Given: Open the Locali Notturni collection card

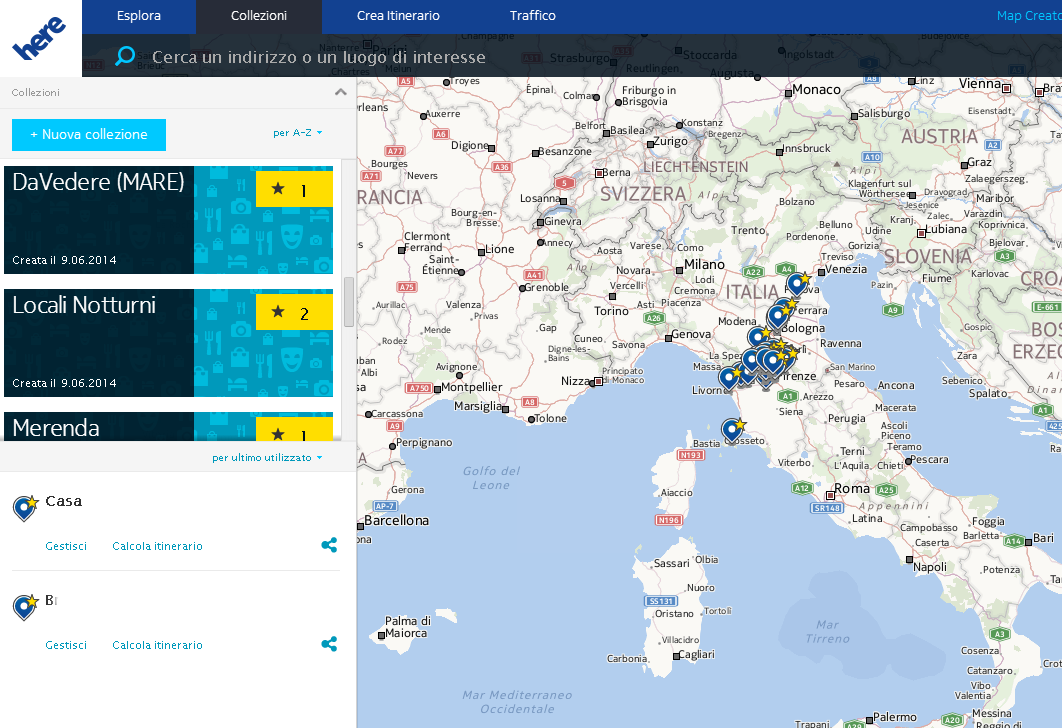Looking at the screenshot, I should coord(168,343).
